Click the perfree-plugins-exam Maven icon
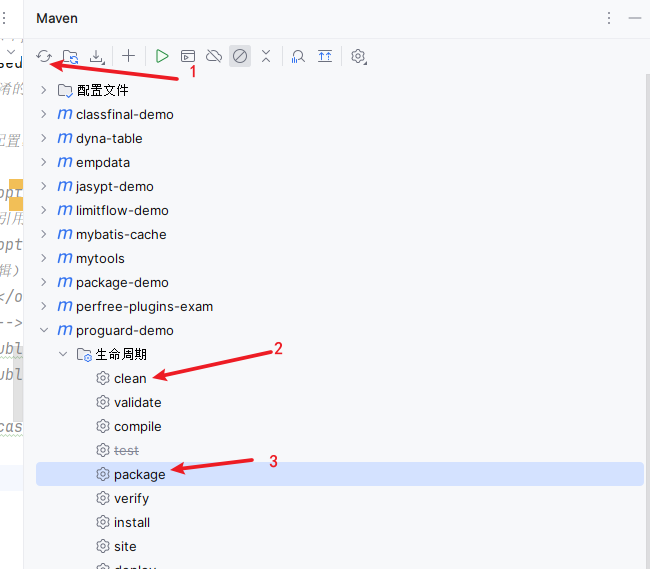 (65, 306)
